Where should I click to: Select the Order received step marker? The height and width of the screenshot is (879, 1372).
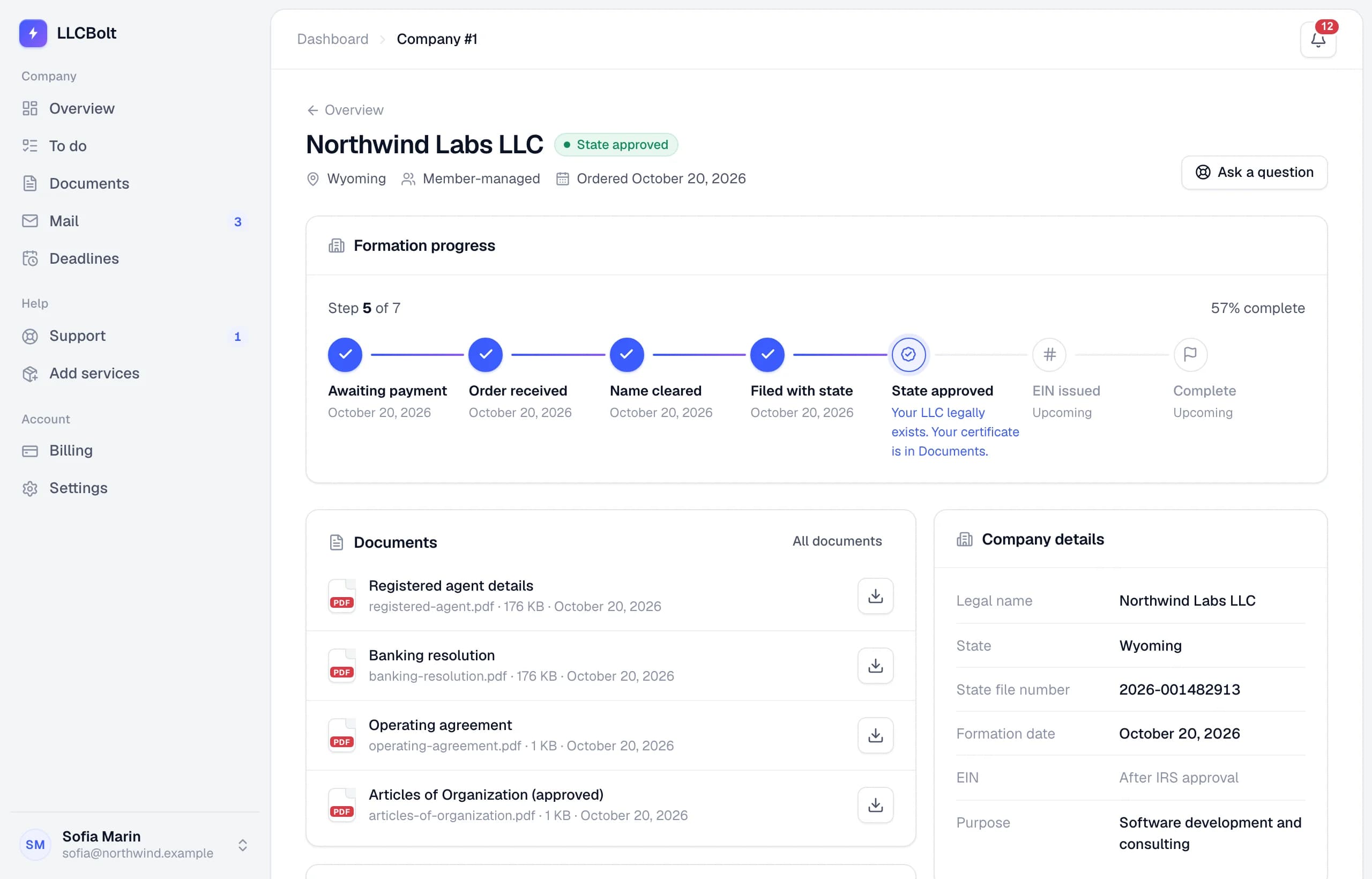click(x=485, y=354)
